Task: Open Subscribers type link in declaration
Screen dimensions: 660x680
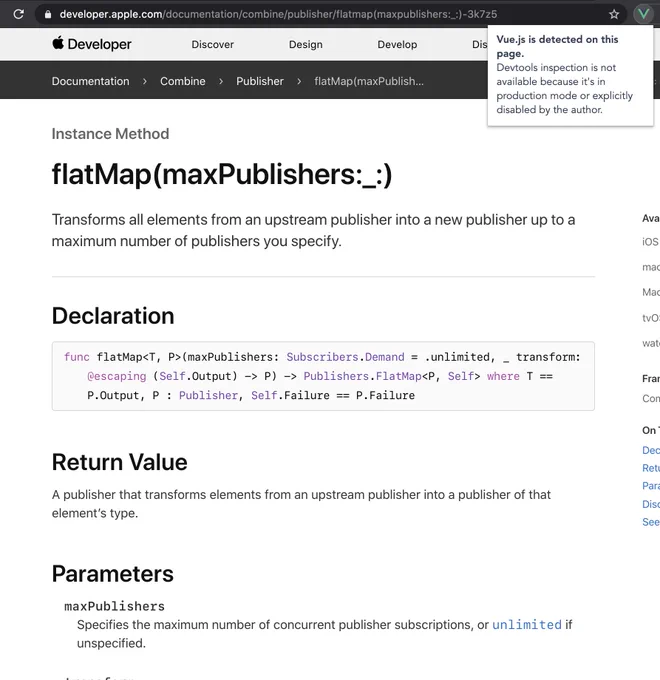Action: tap(322, 357)
